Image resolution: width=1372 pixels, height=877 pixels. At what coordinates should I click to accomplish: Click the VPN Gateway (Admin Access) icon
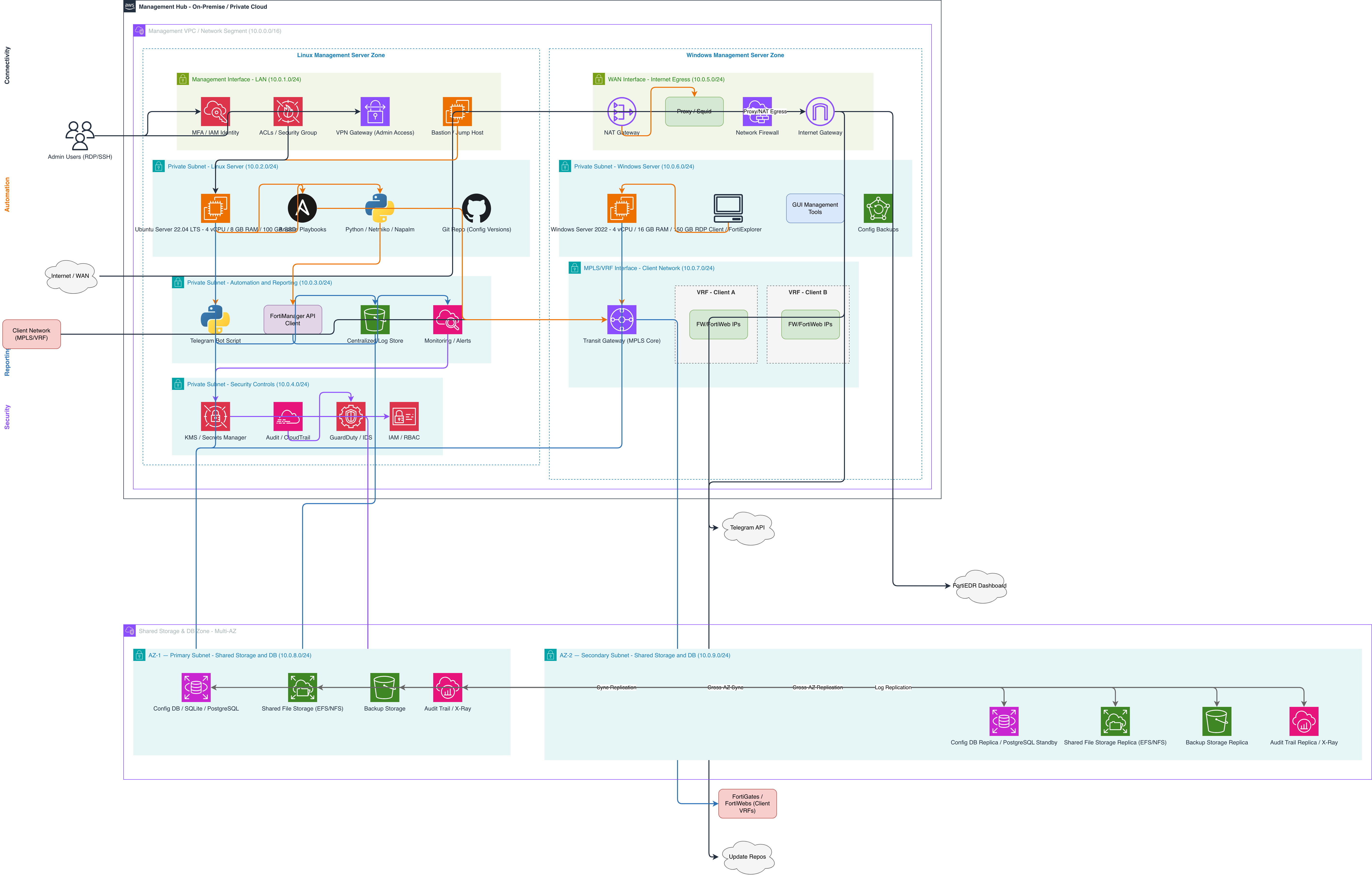(375, 112)
